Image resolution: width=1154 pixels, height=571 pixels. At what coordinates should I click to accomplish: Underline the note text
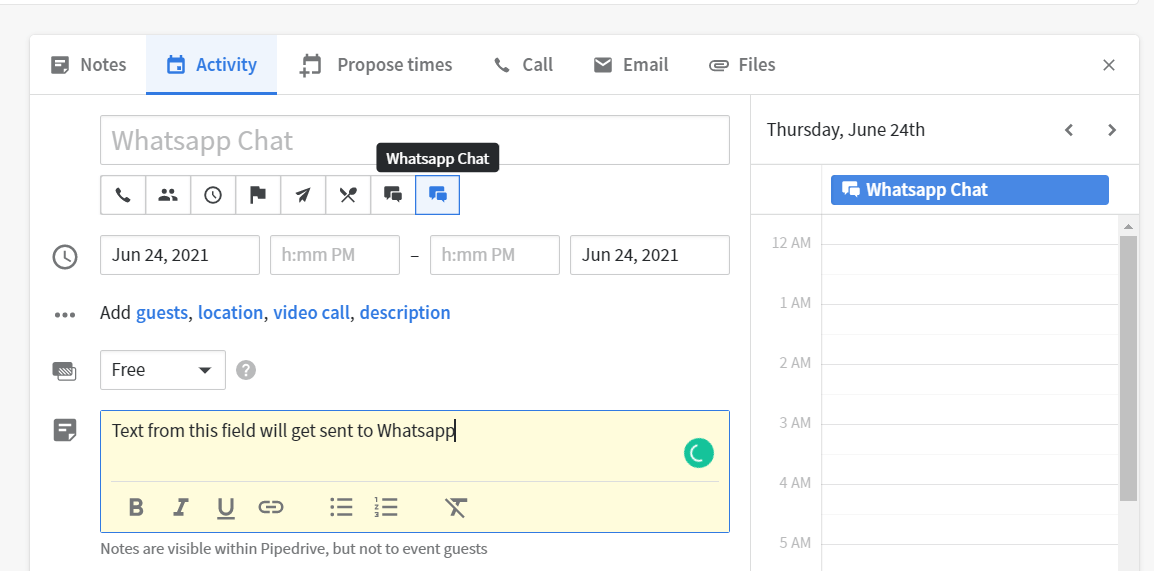(226, 508)
